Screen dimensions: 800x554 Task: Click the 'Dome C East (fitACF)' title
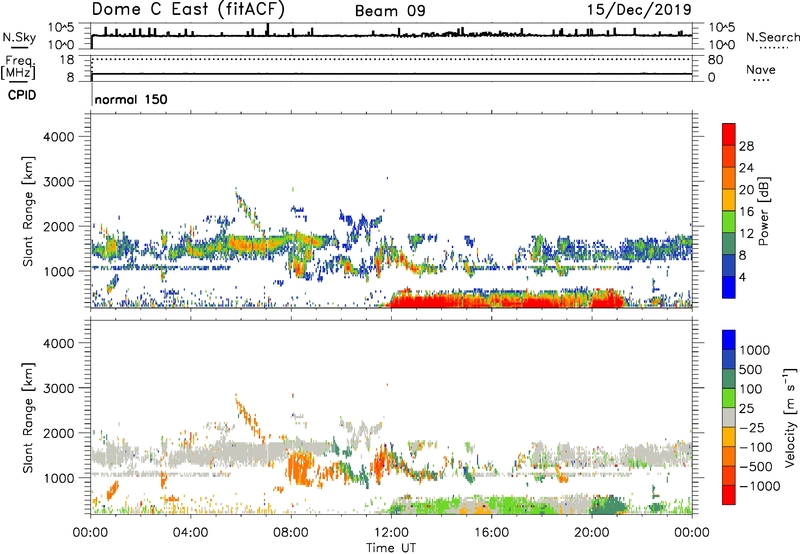(x=188, y=9)
